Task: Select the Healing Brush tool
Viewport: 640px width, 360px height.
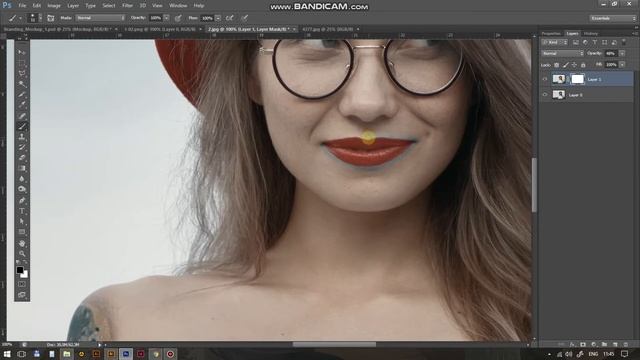Action: pyautogui.click(x=22, y=116)
